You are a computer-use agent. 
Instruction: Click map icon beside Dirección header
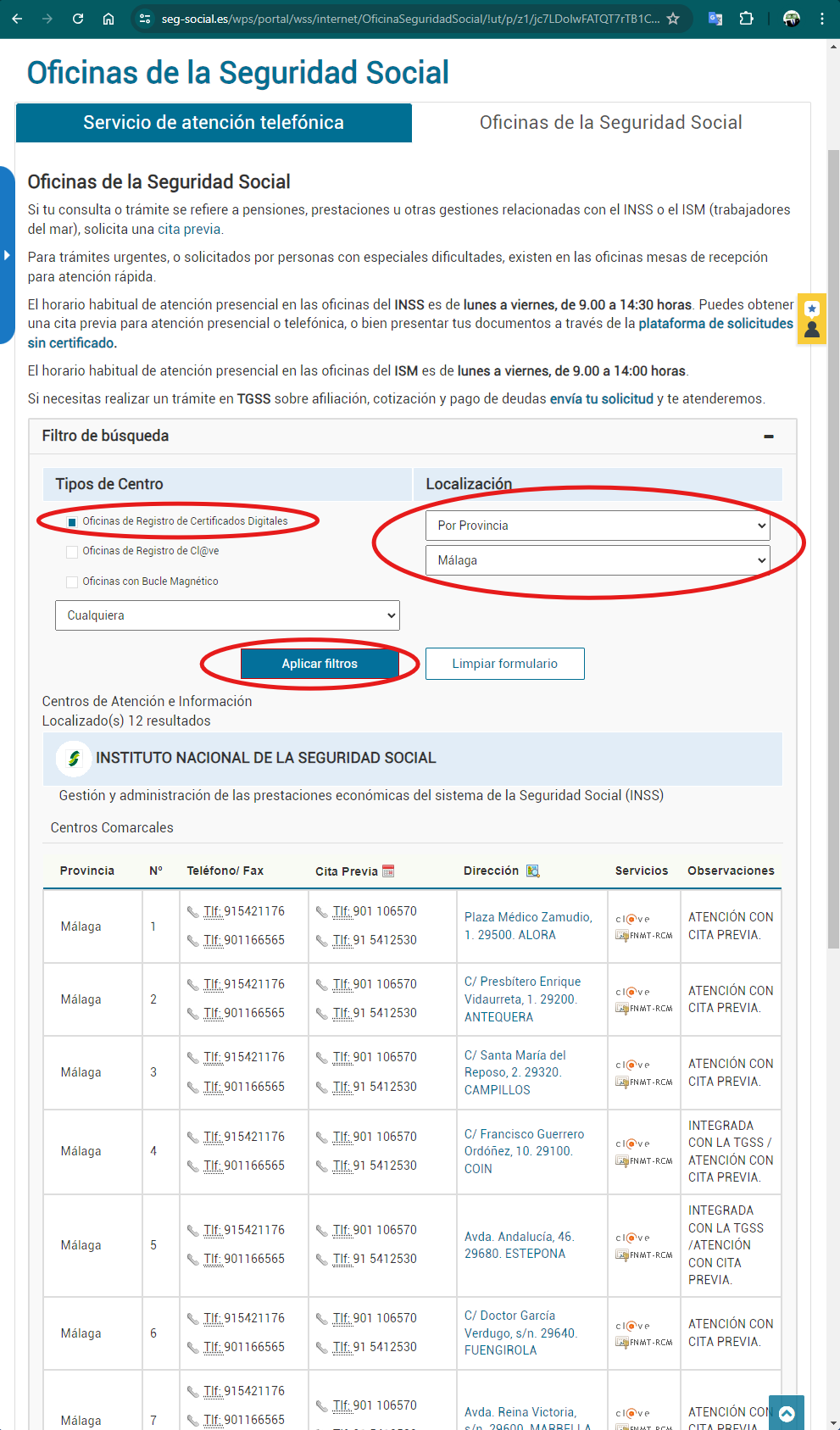click(533, 871)
